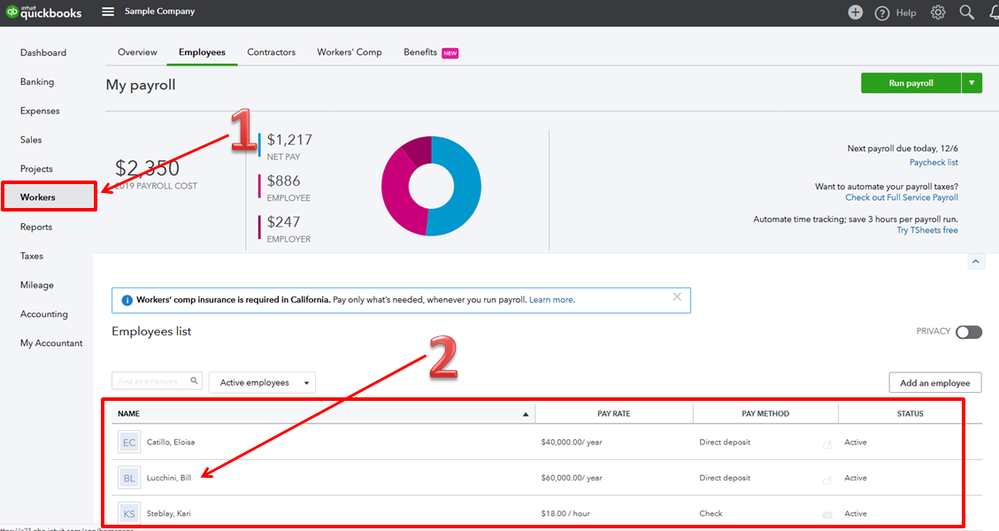Click the $60,000.00/ year pay rate
The image size is (999, 531).
tap(571, 478)
